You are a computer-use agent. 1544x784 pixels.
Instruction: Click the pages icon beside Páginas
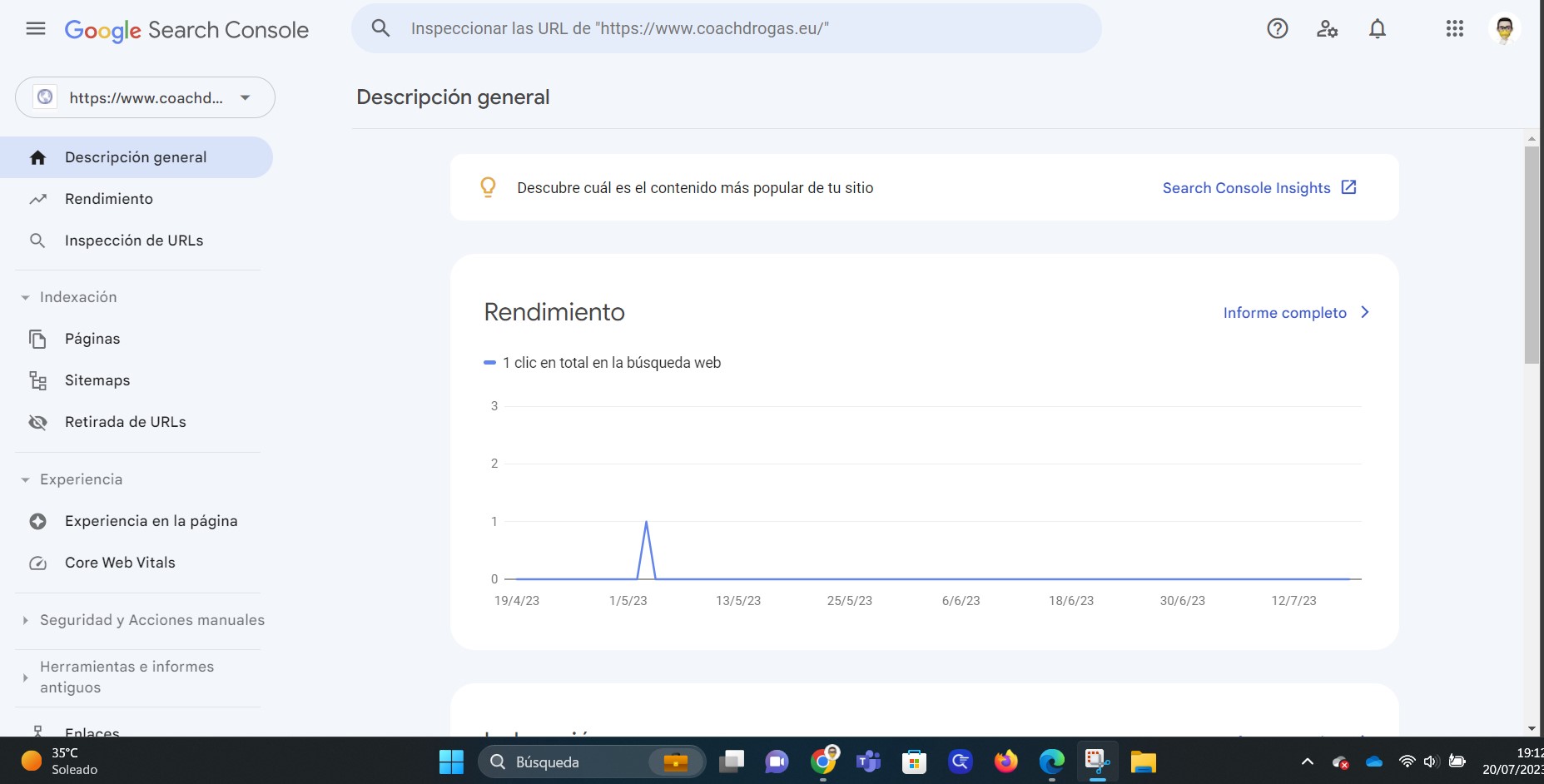[x=37, y=339]
